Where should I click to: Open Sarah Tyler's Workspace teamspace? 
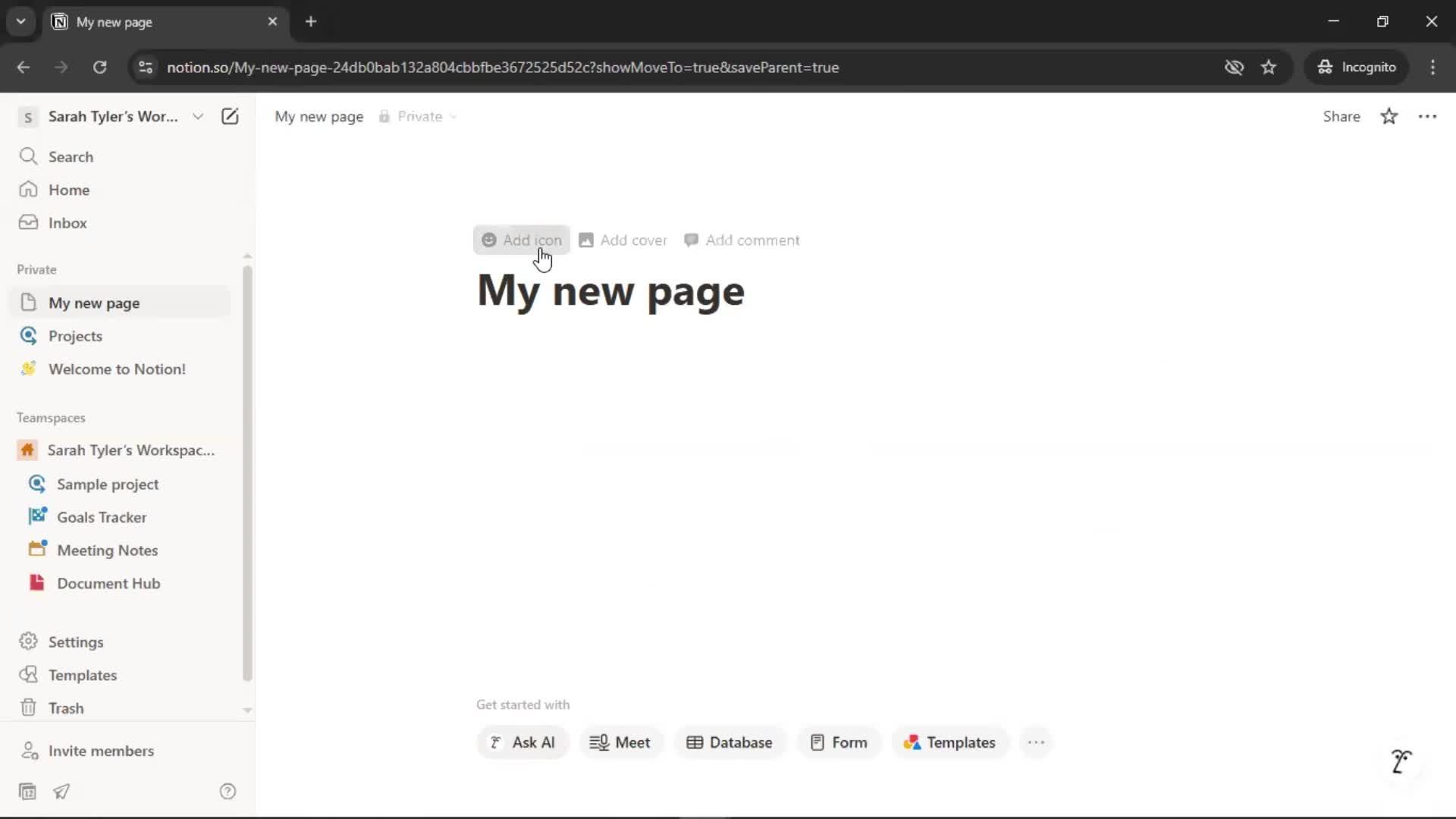(121, 450)
